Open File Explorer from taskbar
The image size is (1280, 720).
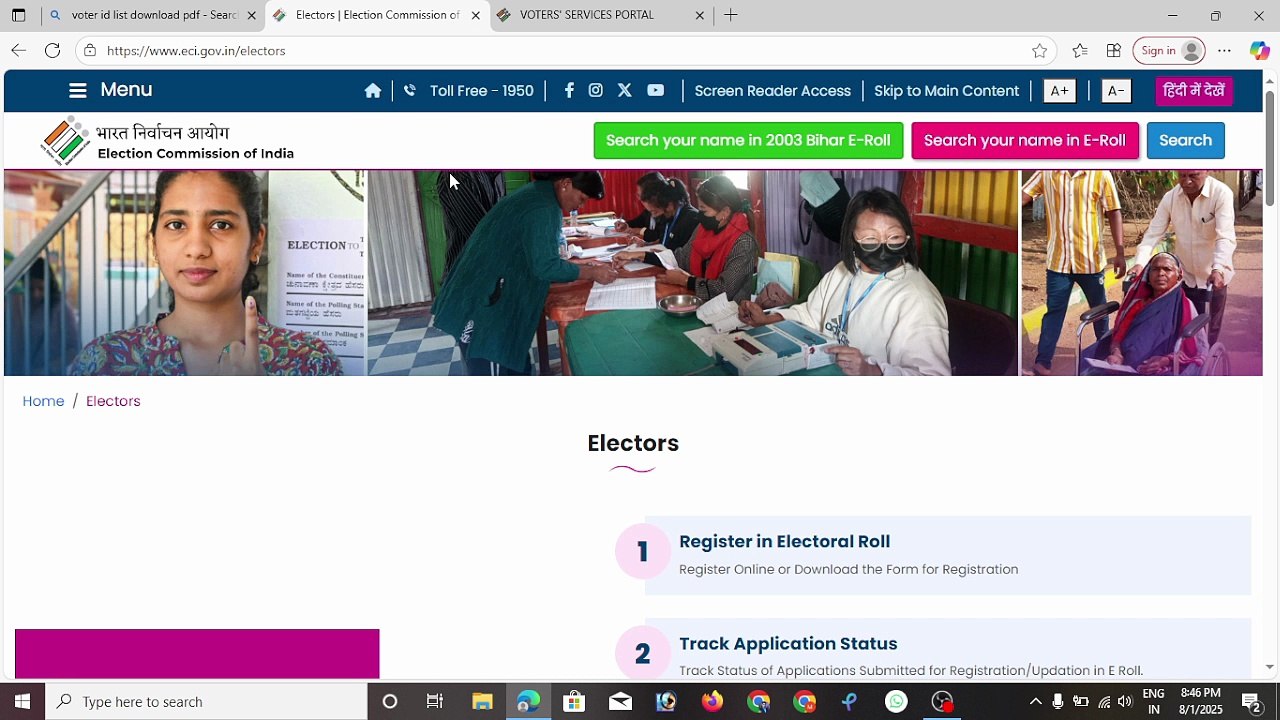tap(482, 702)
